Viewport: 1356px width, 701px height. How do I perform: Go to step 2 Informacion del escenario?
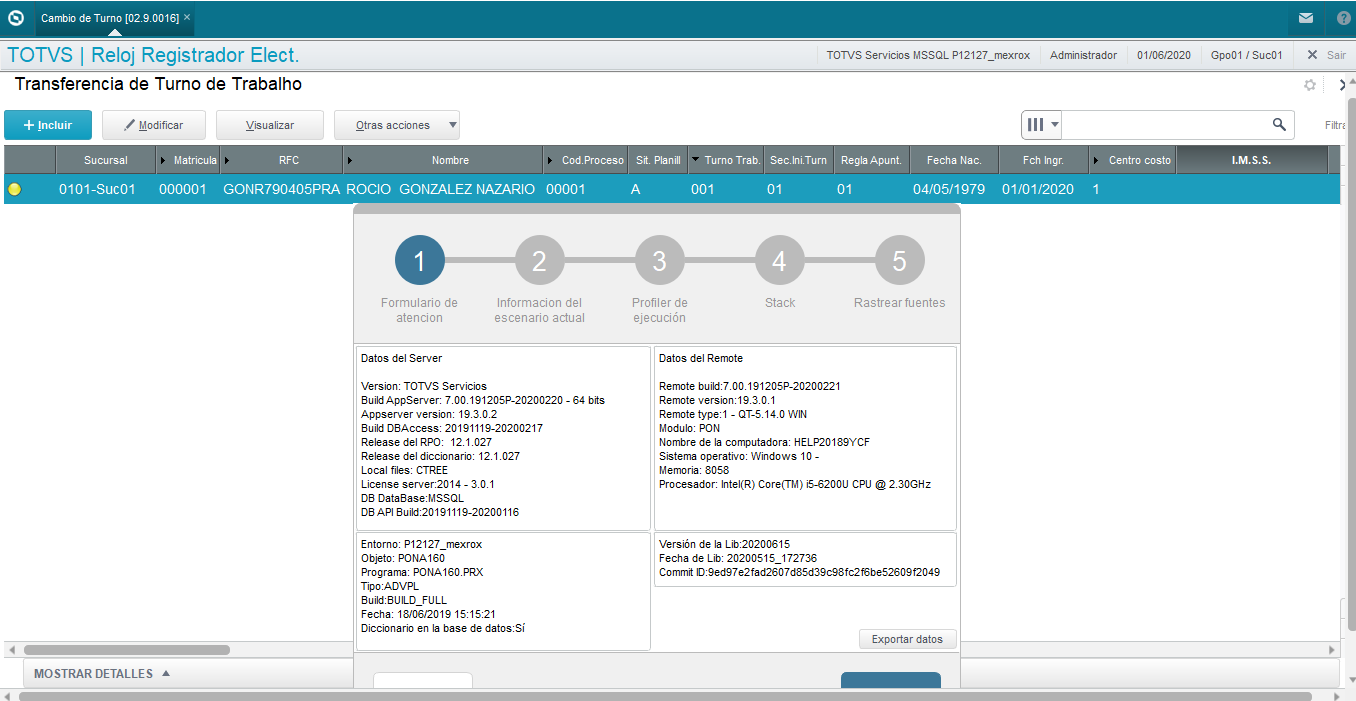539,261
